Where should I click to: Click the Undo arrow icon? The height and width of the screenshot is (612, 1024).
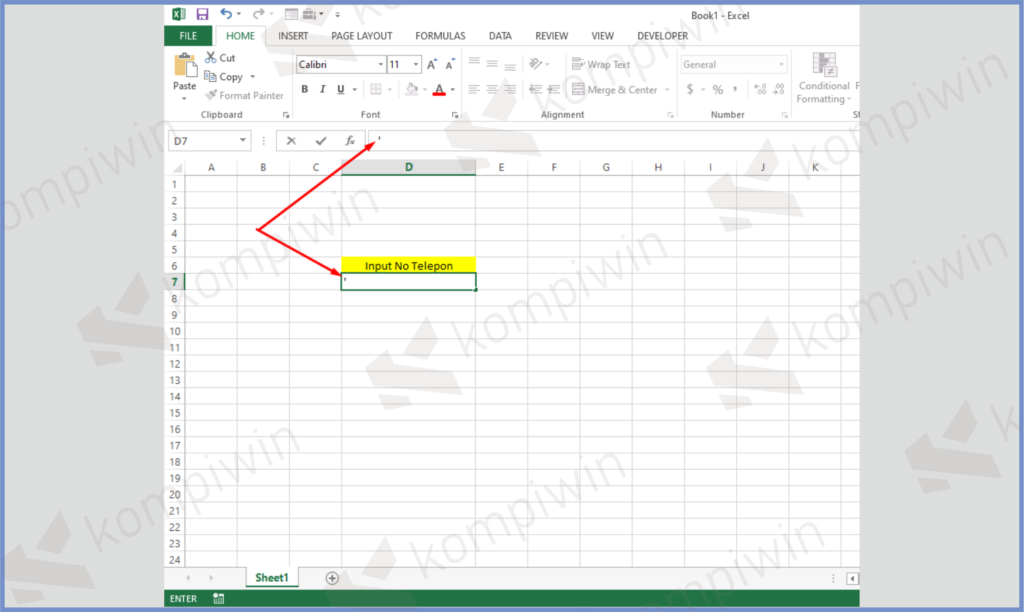point(226,14)
